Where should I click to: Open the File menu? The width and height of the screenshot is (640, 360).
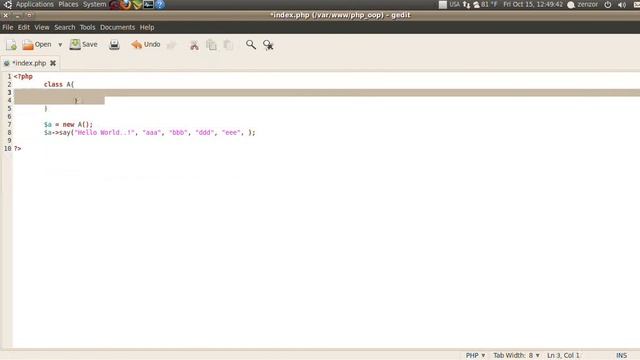coord(8,27)
